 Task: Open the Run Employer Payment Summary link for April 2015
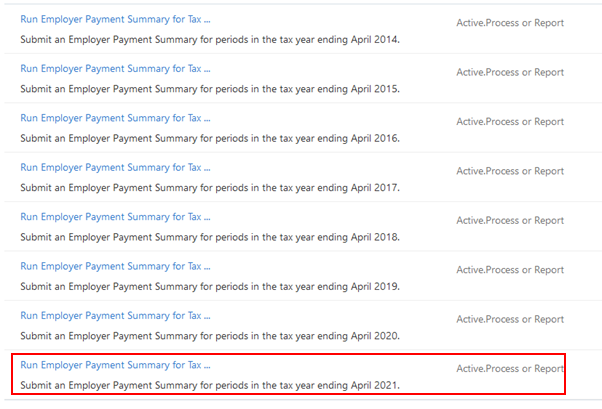click(115, 68)
